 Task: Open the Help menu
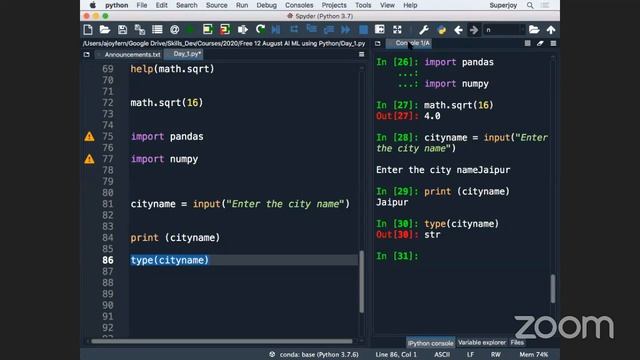point(410,5)
